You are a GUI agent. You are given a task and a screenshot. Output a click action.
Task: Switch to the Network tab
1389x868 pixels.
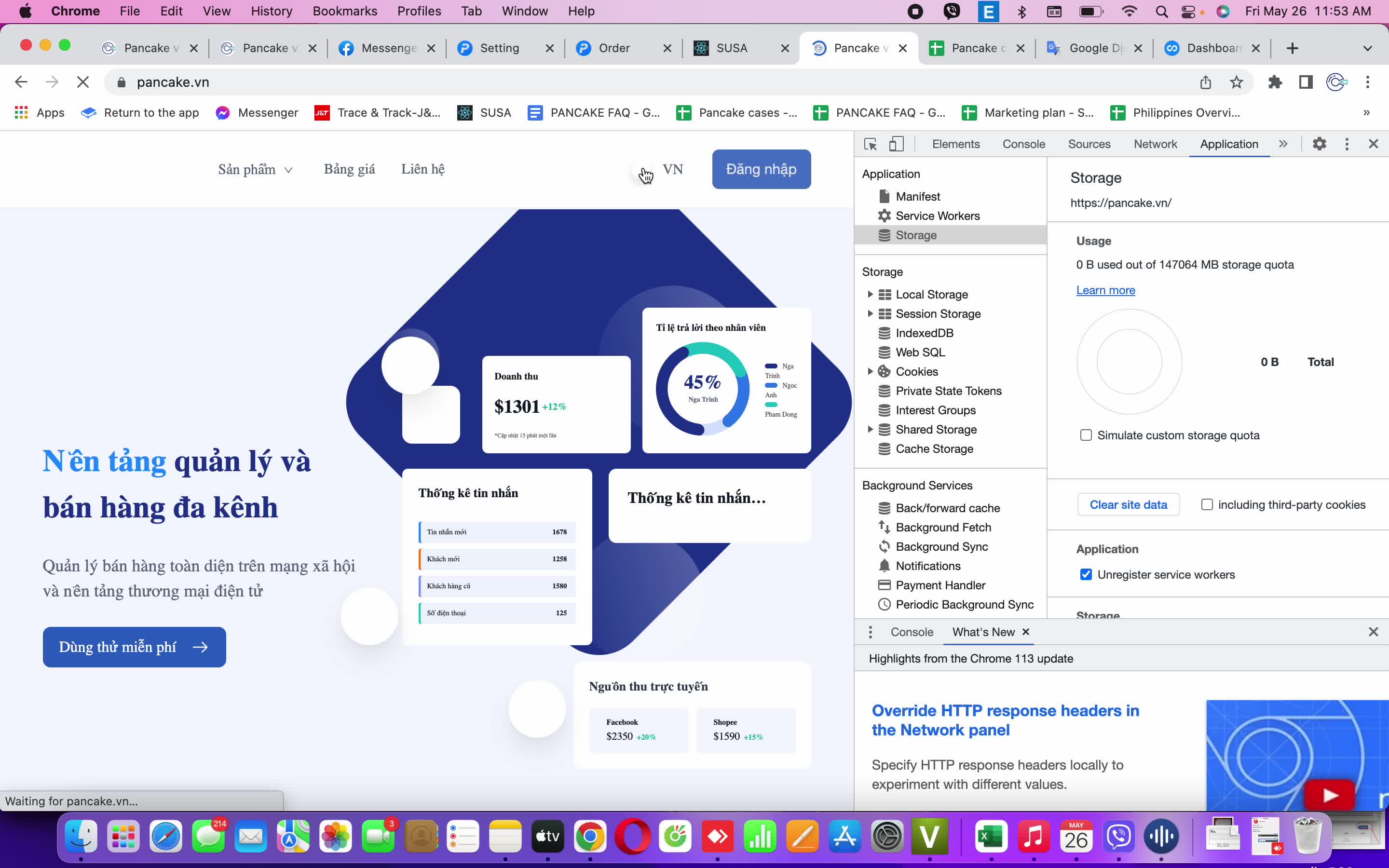[1155, 144]
